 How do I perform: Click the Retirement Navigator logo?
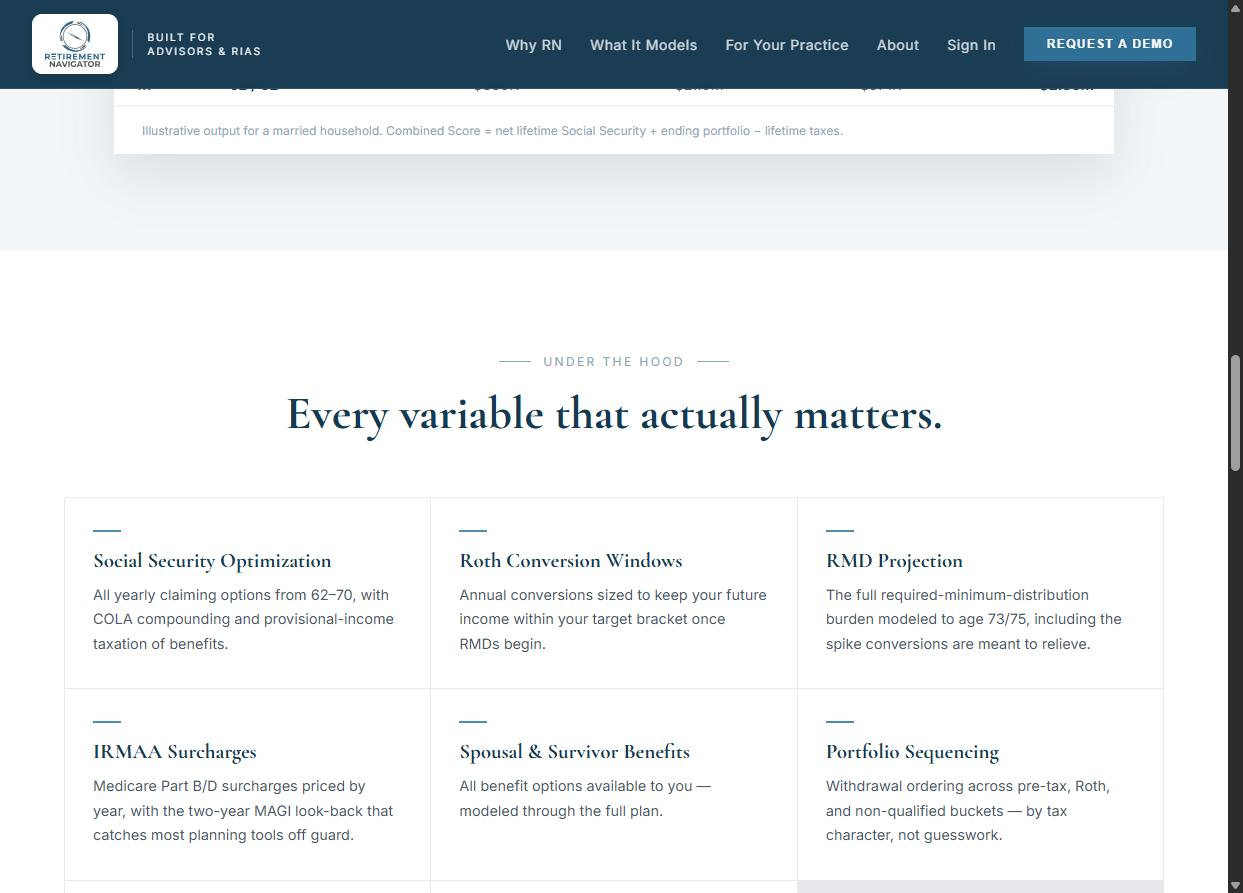click(x=75, y=44)
